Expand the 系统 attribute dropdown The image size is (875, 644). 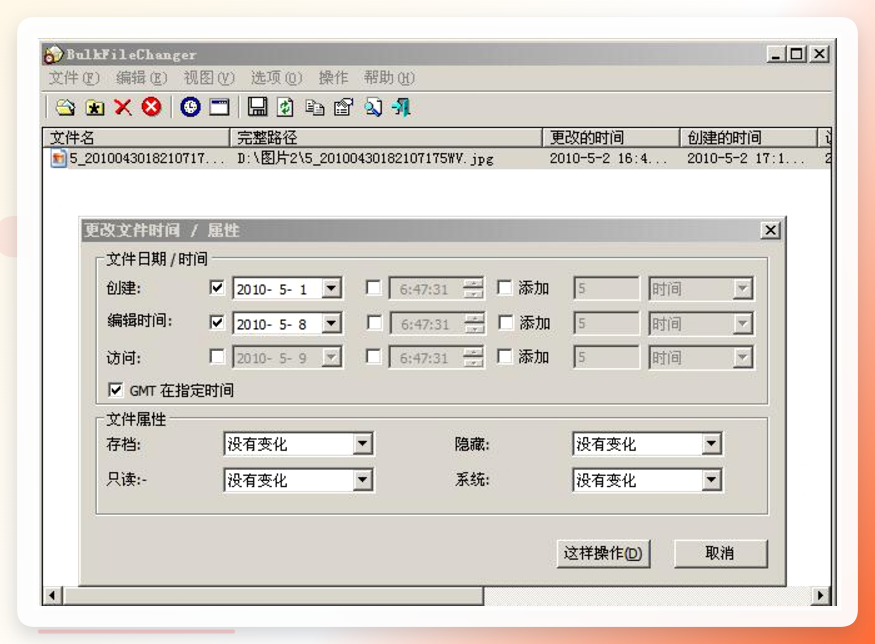(x=711, y=480)
